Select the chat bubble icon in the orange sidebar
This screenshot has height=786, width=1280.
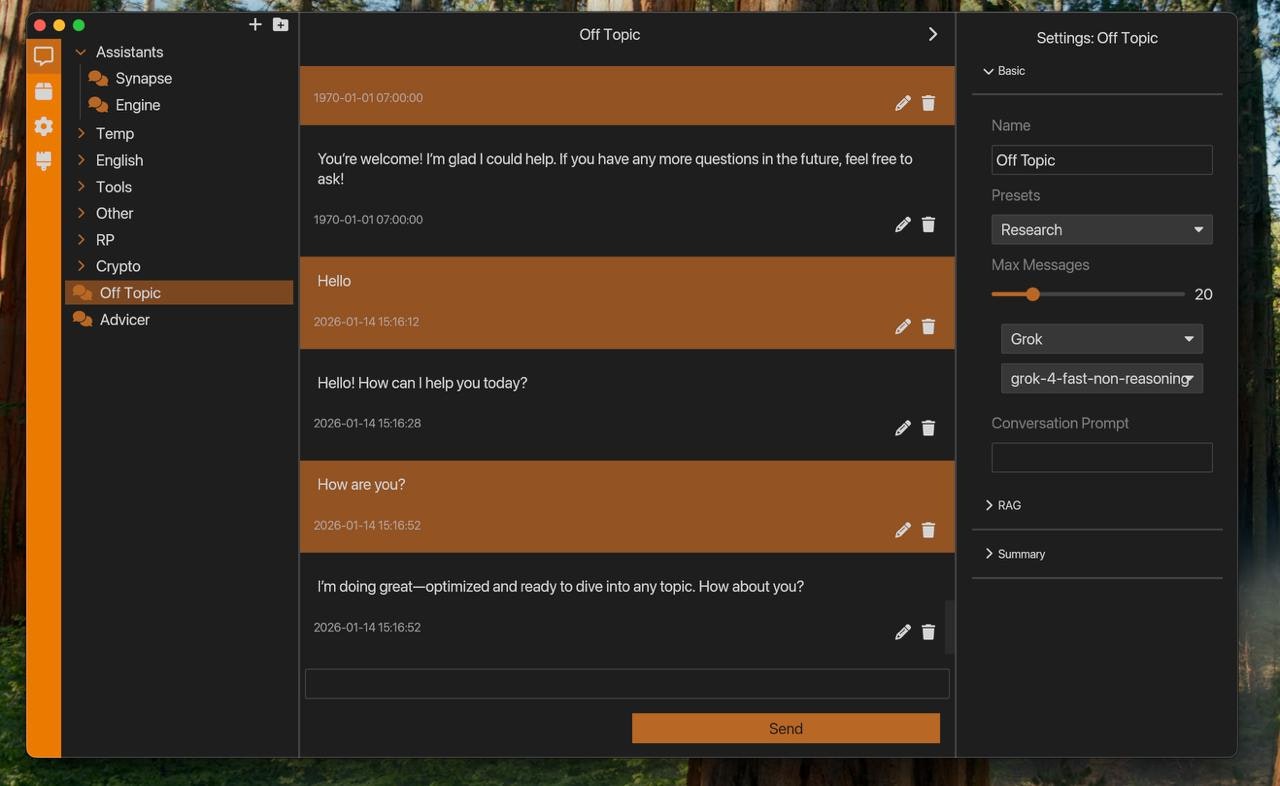pyautogui.click(x=43, y=55)
